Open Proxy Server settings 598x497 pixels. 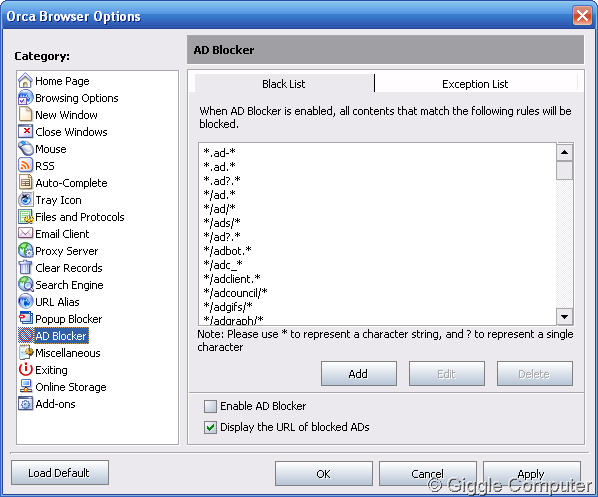coord(67,251)
